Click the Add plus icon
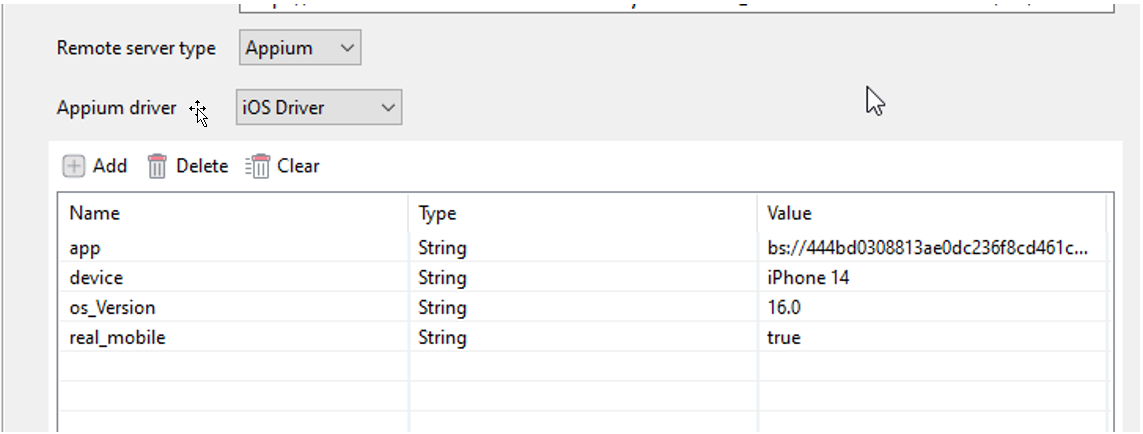Image resolution: width=1143 pixels, height=434 pixels. pos(74,166)
